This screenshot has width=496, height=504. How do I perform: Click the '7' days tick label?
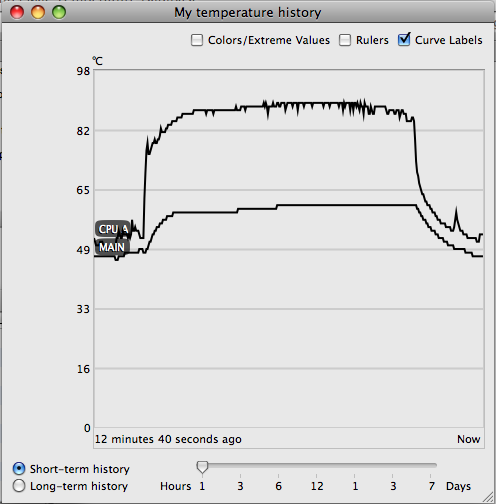(432, 486)
